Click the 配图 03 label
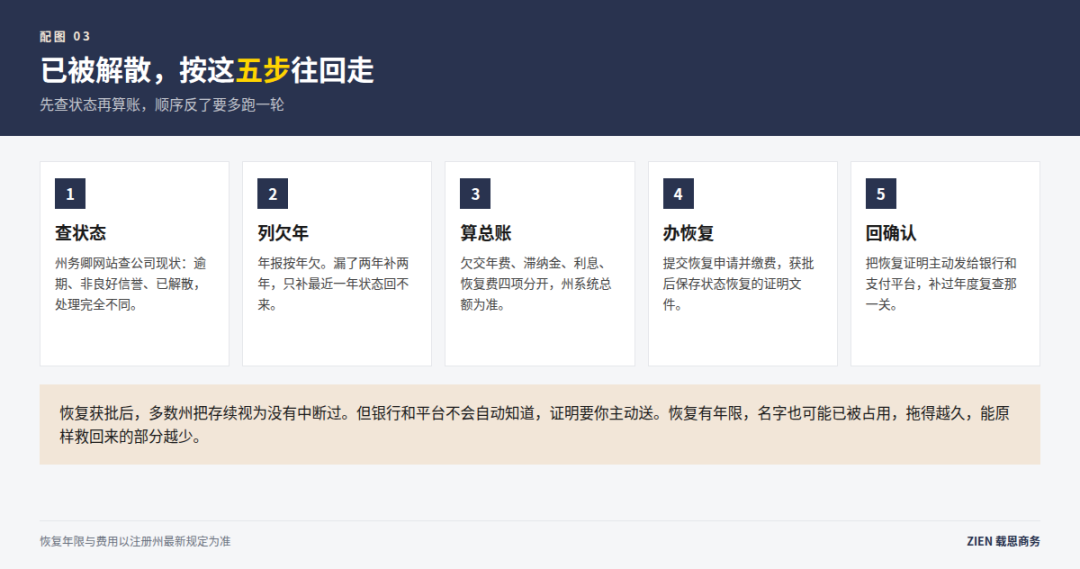 (65, 37)
